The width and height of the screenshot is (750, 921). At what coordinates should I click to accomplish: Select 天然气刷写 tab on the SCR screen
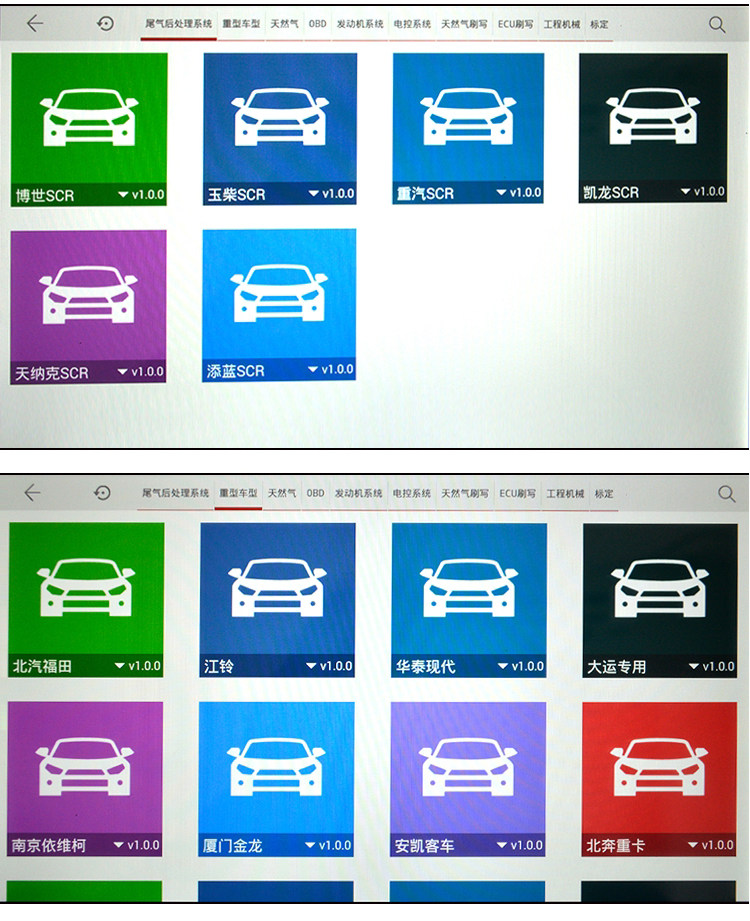point(465,24)
